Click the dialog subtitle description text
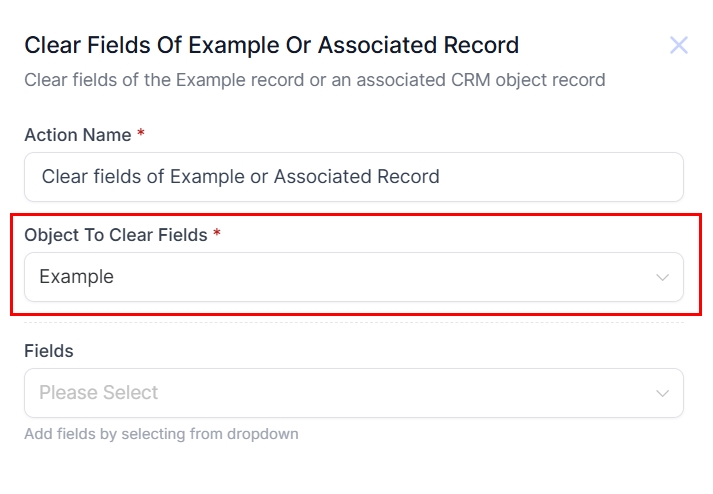The image size is (713, 494). (x=314, y=79)
